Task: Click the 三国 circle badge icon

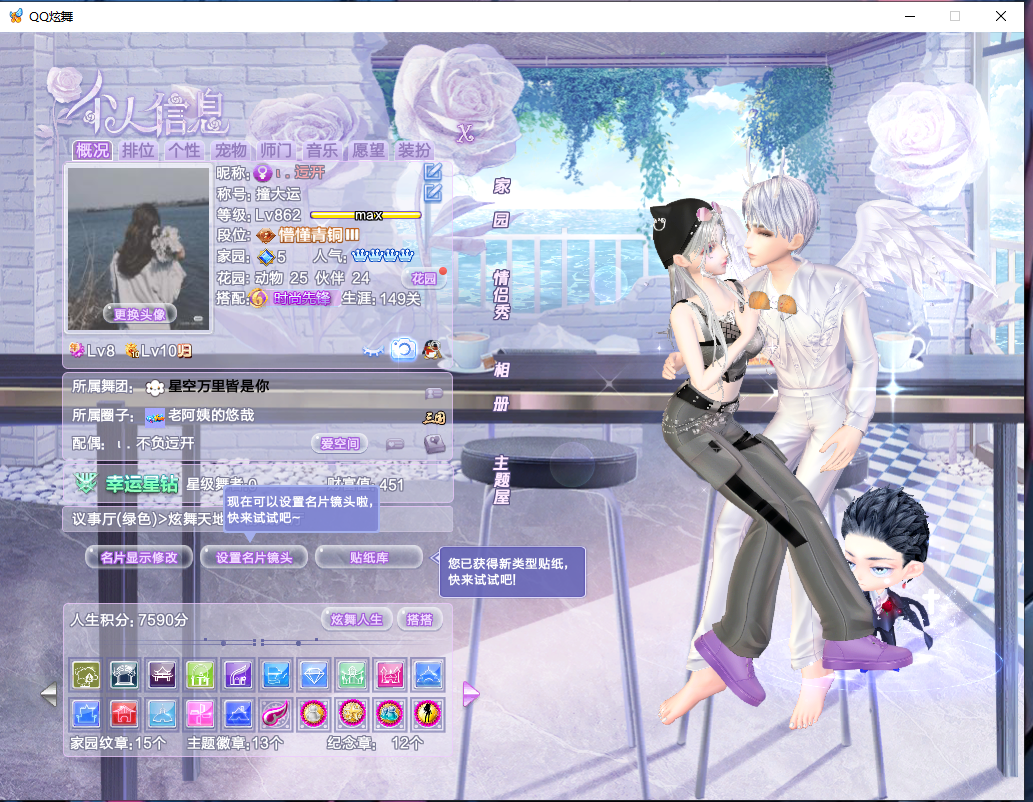Action: (x=434, y=417)
